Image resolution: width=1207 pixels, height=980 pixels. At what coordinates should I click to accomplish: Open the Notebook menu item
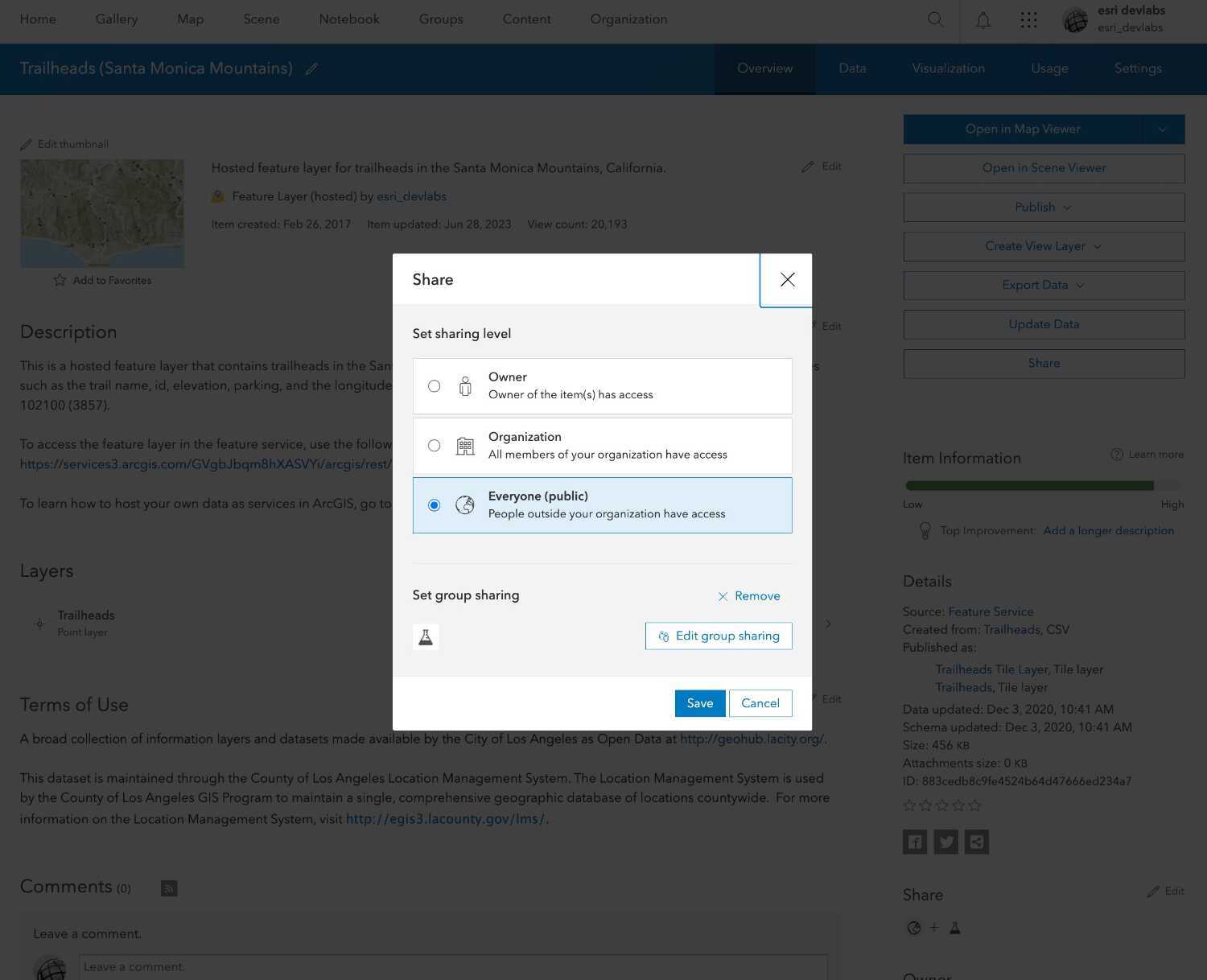348,19
